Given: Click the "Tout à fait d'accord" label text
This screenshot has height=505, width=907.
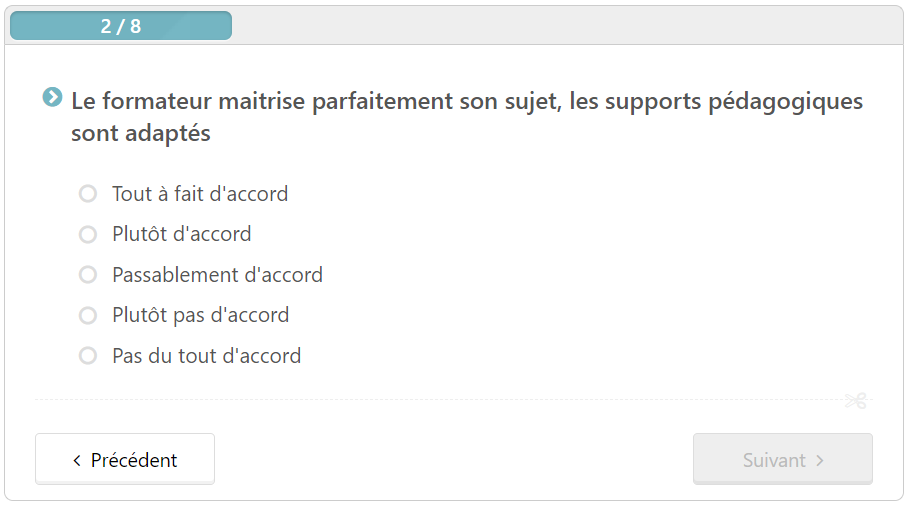Looking at the screenshot, I should [x=200, y=194].
